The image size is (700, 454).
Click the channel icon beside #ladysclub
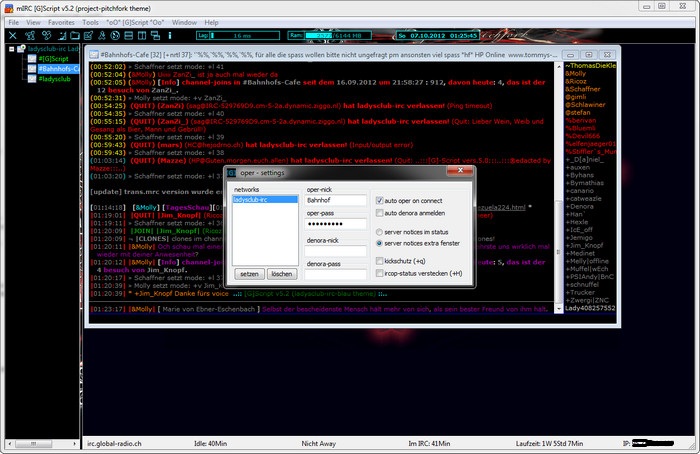(32, 79)
